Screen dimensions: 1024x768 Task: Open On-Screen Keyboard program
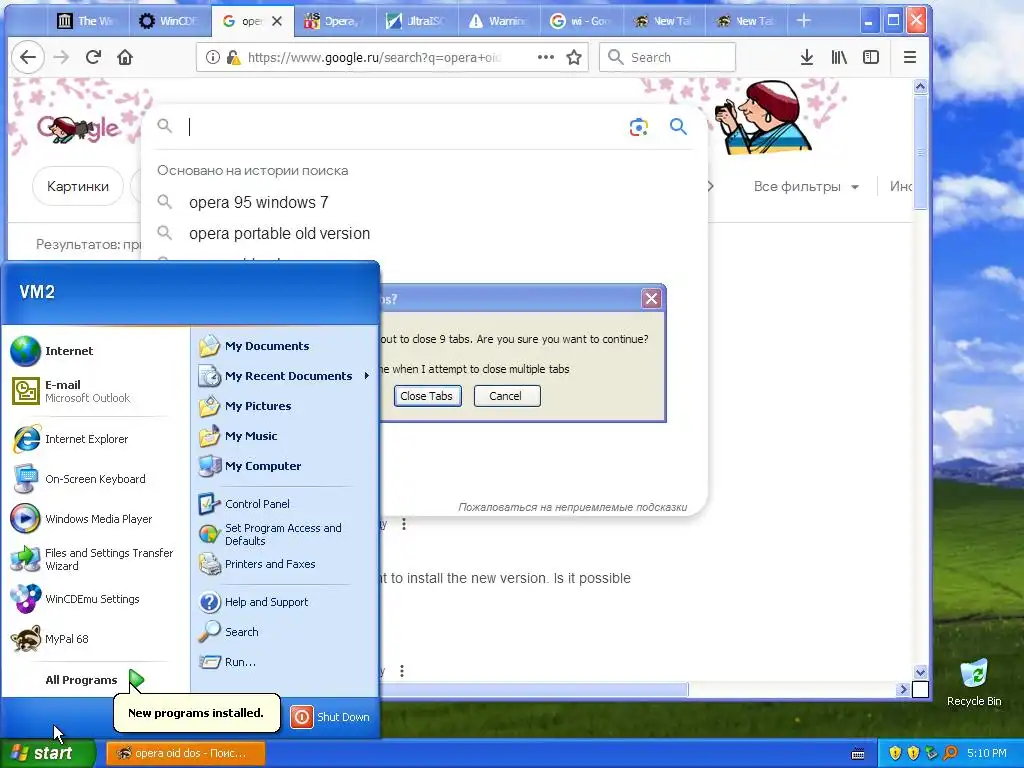tap(95, 479)
